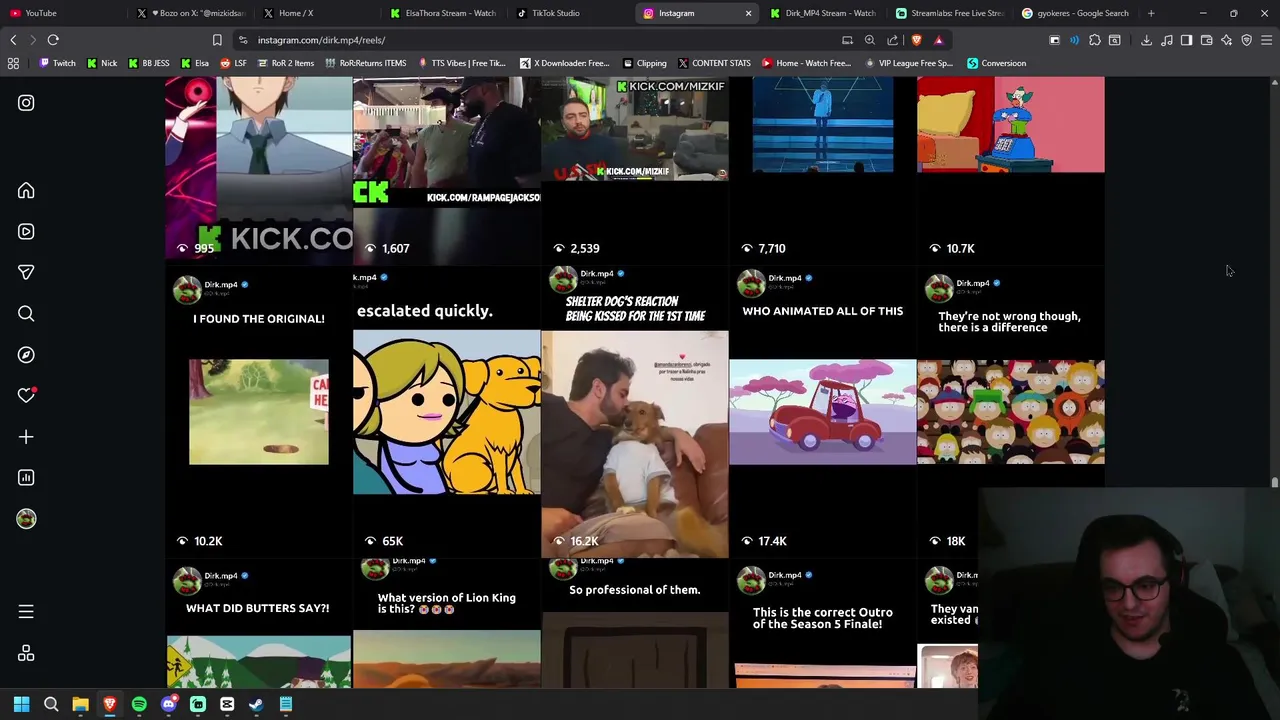
Task: Open CONTENT STATS bookmark
Action: pos(714,63)
